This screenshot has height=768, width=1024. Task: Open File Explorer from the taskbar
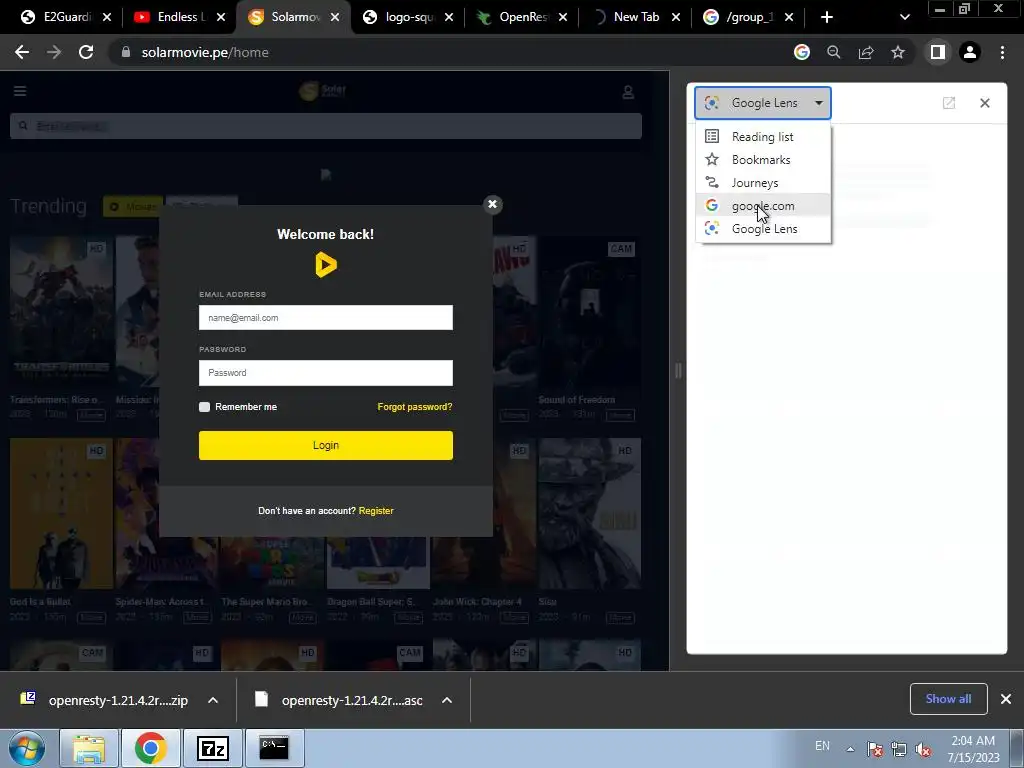89,748
